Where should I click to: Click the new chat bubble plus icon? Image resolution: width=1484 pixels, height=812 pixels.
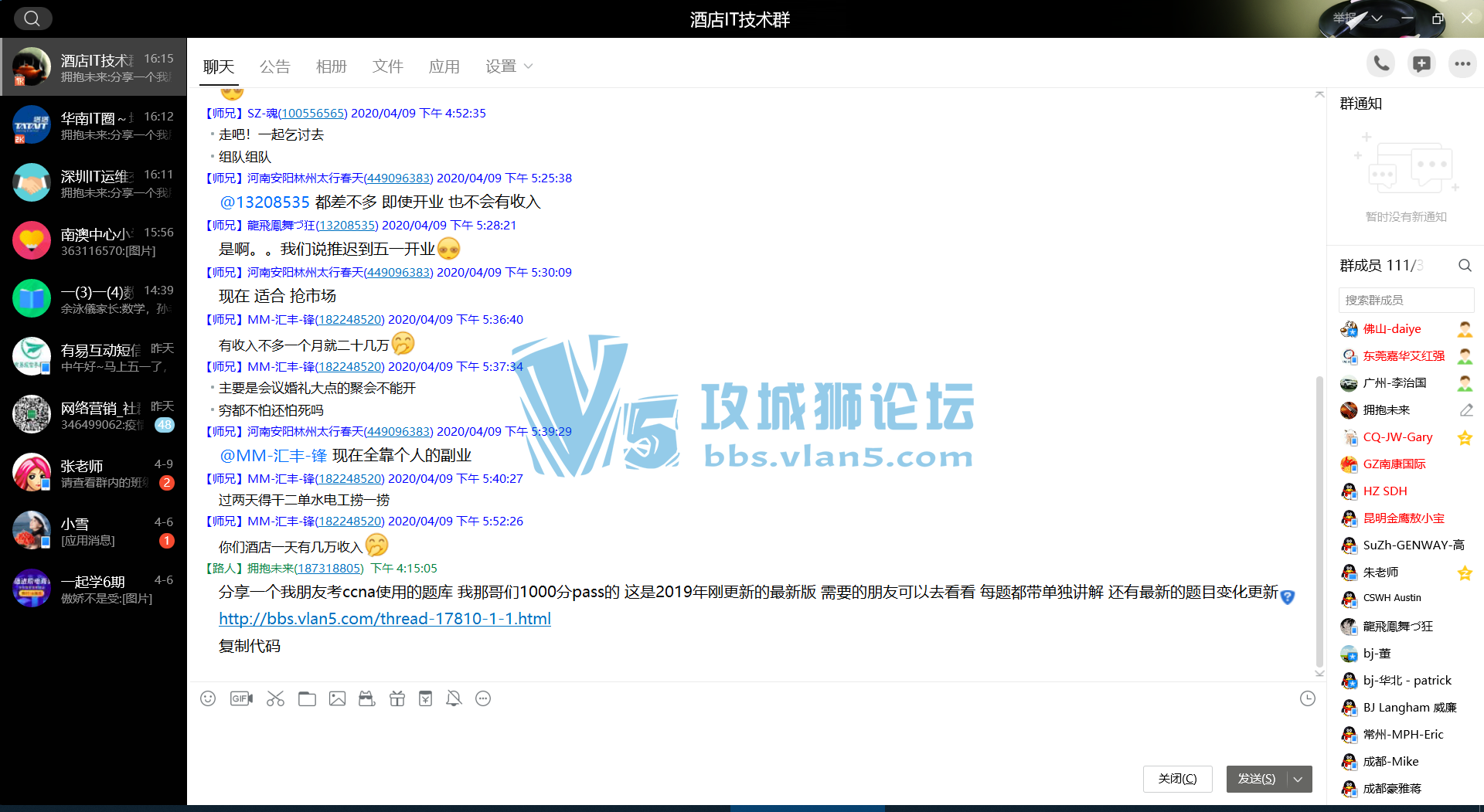(1421, 64)
